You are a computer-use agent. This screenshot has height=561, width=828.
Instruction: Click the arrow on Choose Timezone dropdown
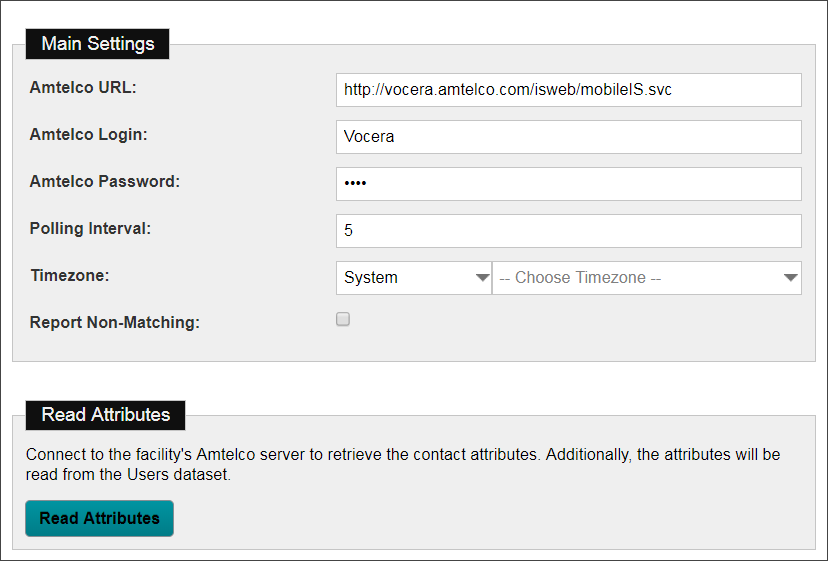790,278
